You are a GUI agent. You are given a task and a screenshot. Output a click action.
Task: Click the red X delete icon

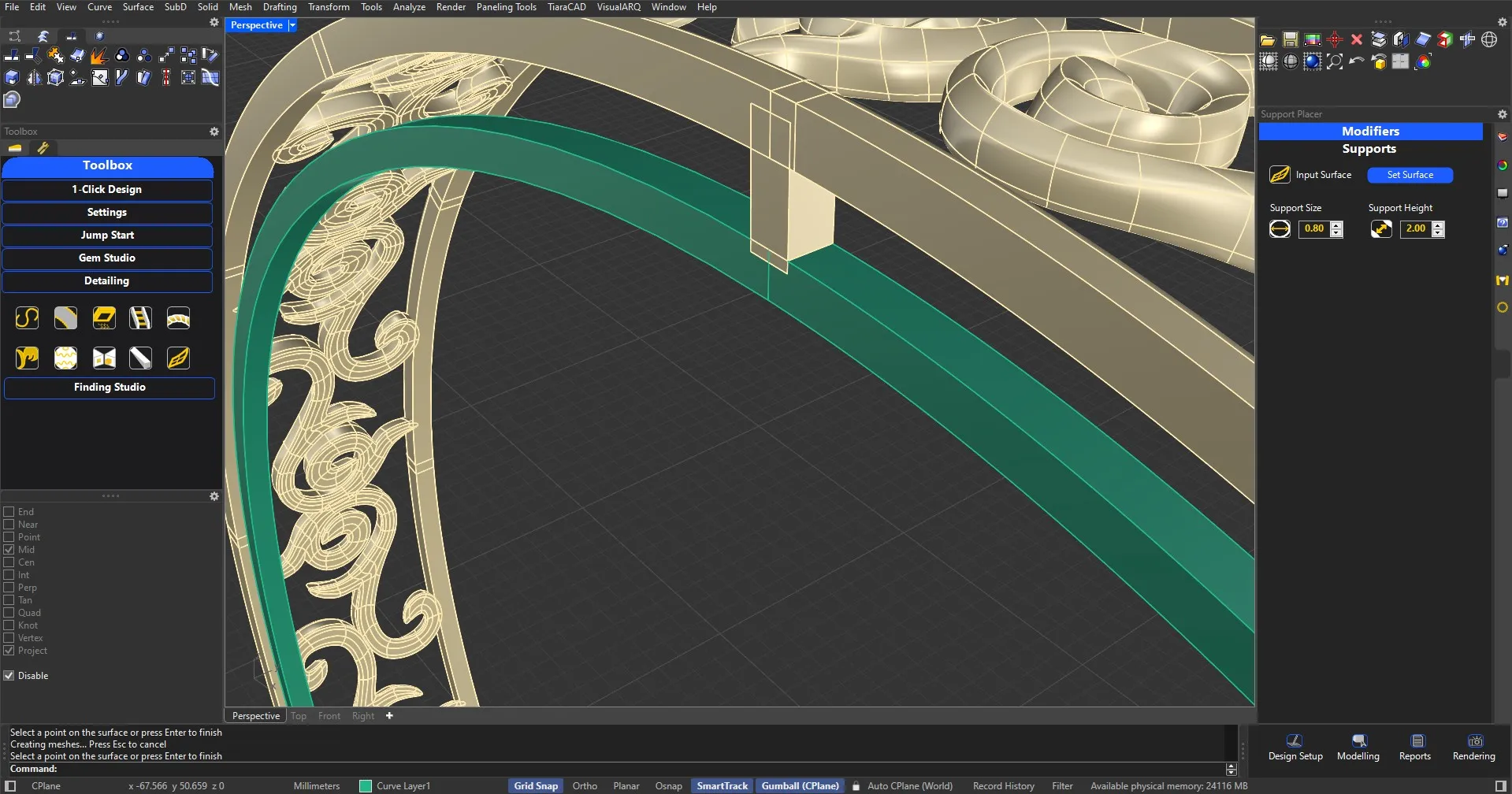[1356, 39]
